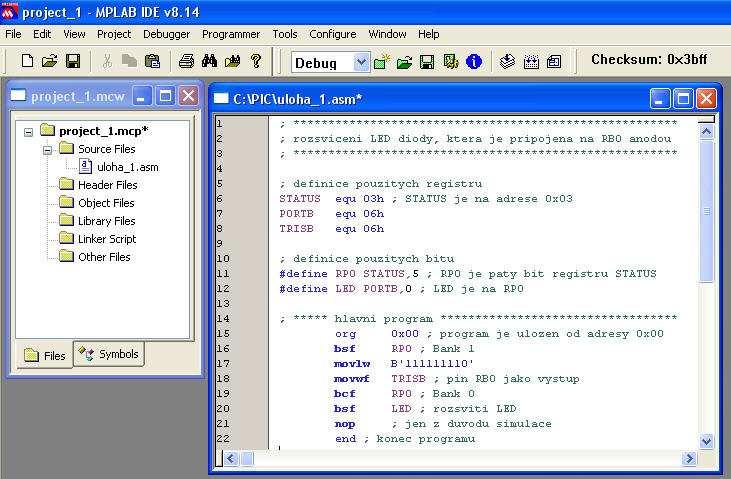Select the Linker Script folder
Viewport: 731px width, 479px height.
(x=107, y=239)
